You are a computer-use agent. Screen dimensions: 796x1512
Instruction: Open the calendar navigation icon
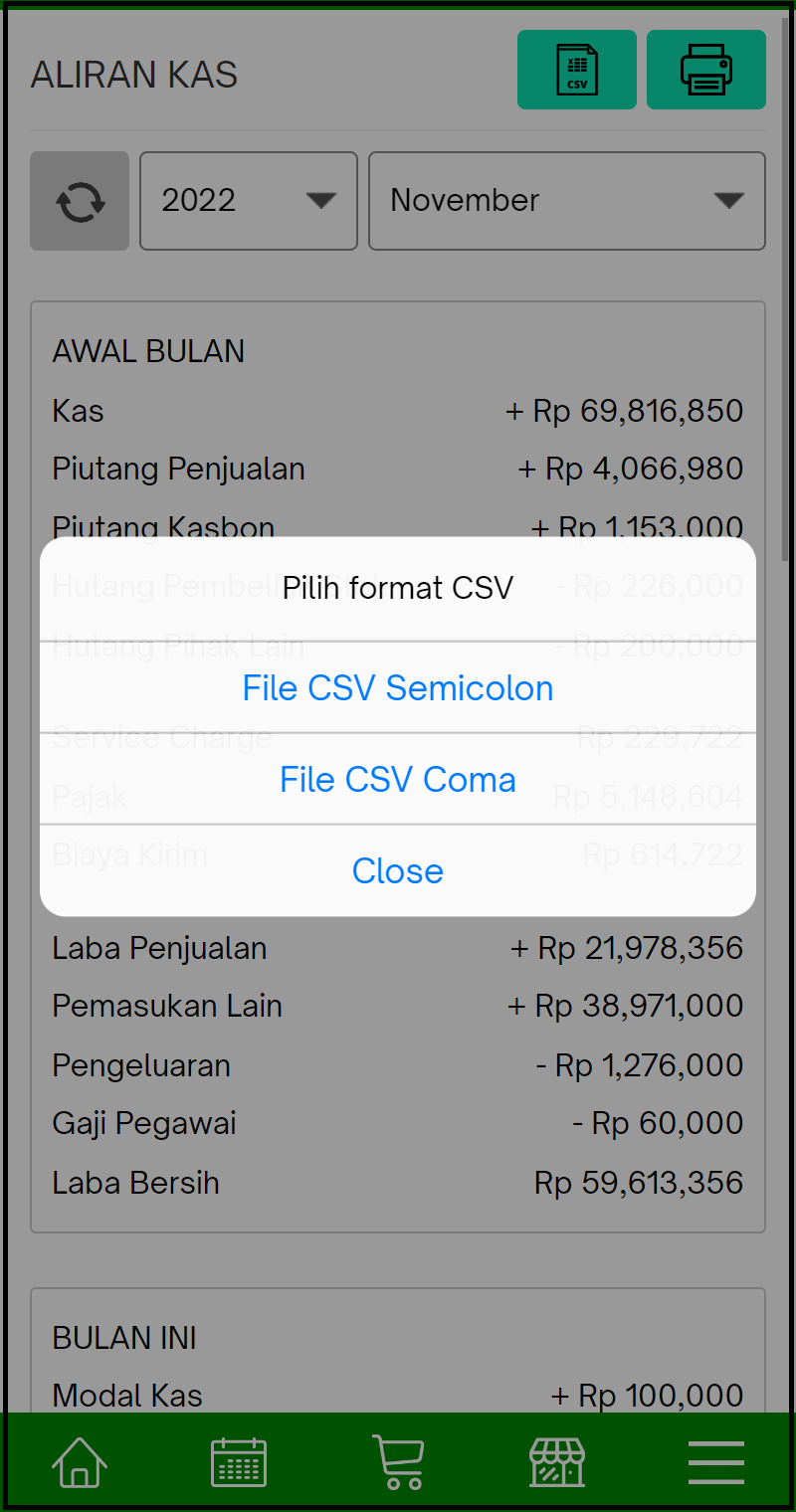[238, 1461]
